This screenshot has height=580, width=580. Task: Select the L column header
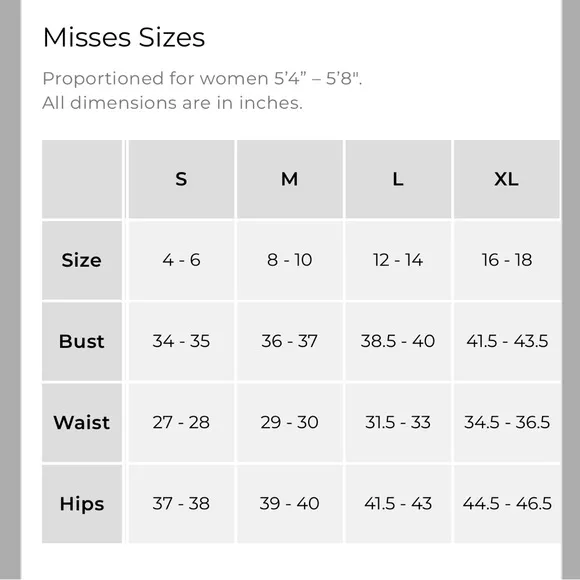coord(398,179)
